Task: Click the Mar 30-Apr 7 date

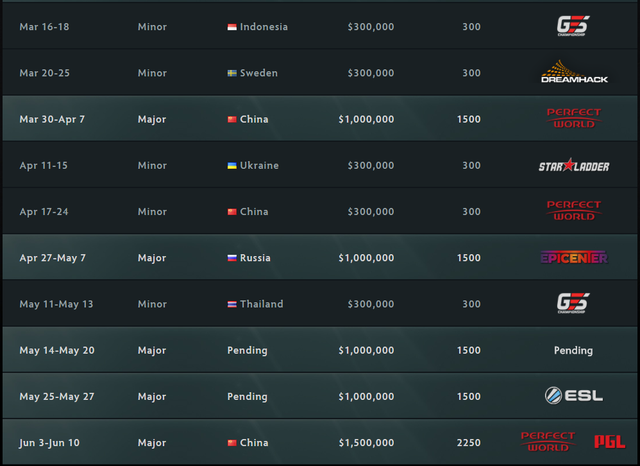Action: point(52,120)
